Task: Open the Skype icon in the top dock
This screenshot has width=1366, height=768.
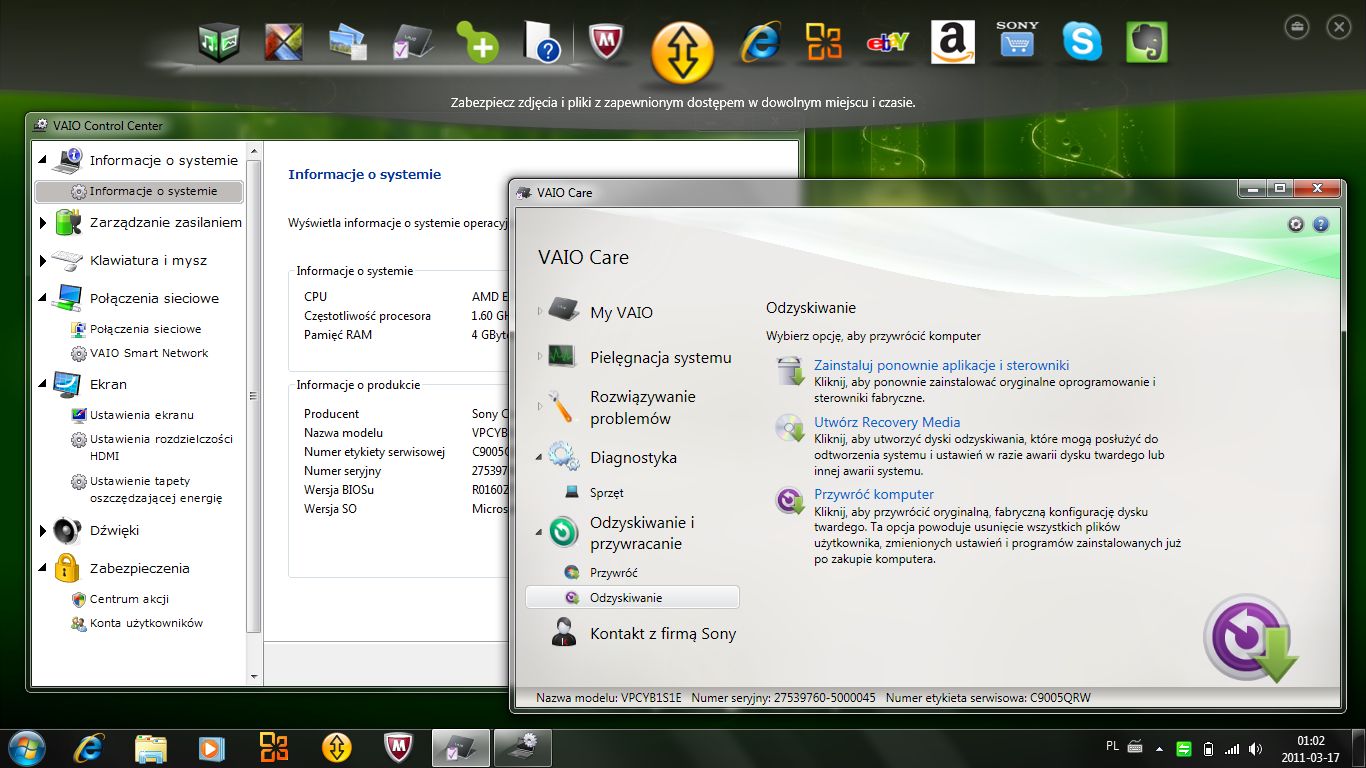Action: point(1082,42)
